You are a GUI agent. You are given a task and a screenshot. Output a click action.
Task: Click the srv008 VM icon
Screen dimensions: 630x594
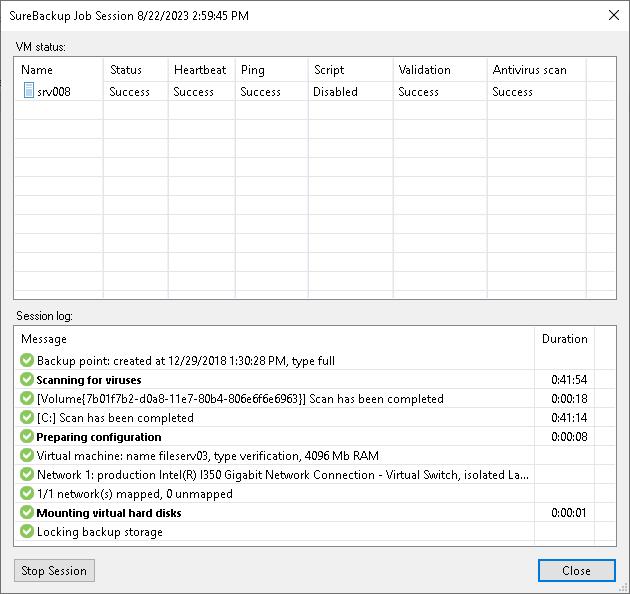coord(29,90)
